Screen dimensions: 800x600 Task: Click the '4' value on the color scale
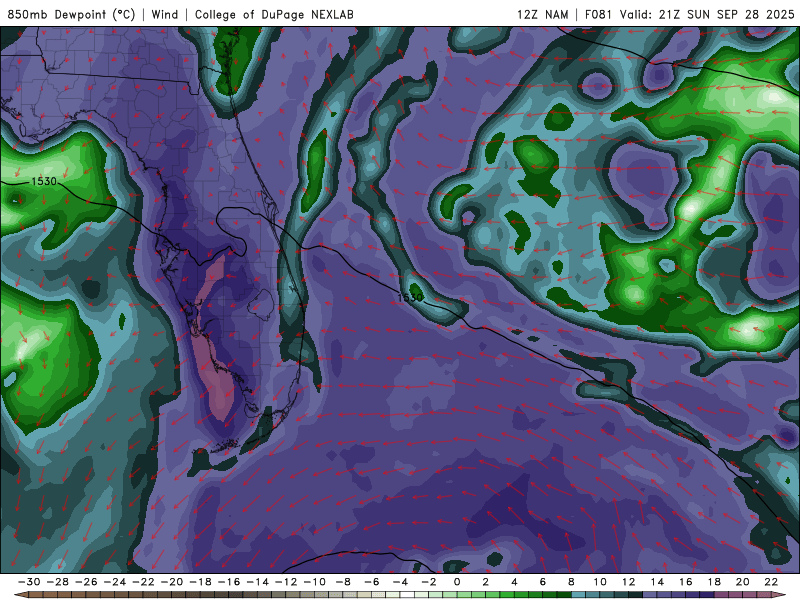point(514,582)
